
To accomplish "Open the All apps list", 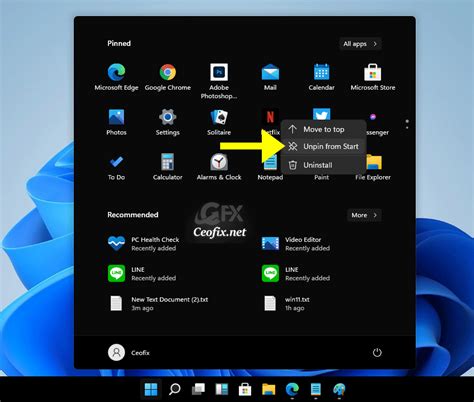I will click(x=360, y=44).
